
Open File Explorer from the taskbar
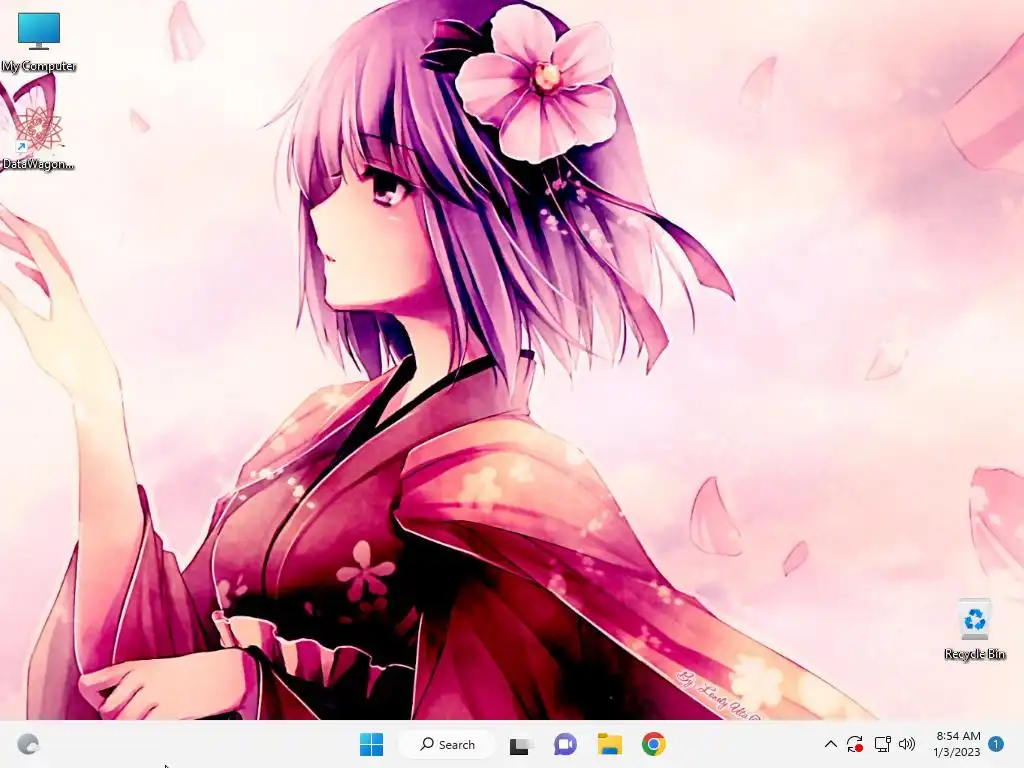pos(609,744)
